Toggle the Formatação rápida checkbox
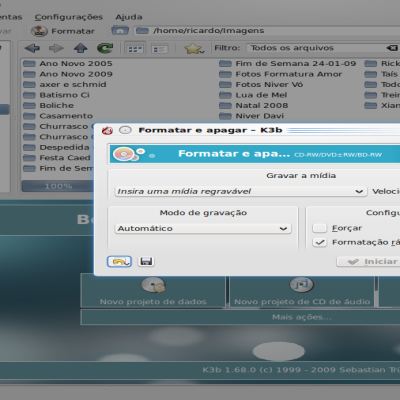This screenshot has height=400, width=400. tap(319, 242)
